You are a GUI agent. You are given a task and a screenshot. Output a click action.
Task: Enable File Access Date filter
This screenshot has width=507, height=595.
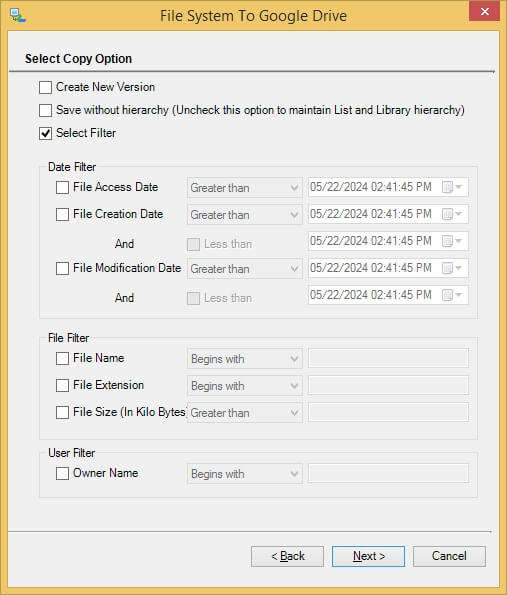62,187
